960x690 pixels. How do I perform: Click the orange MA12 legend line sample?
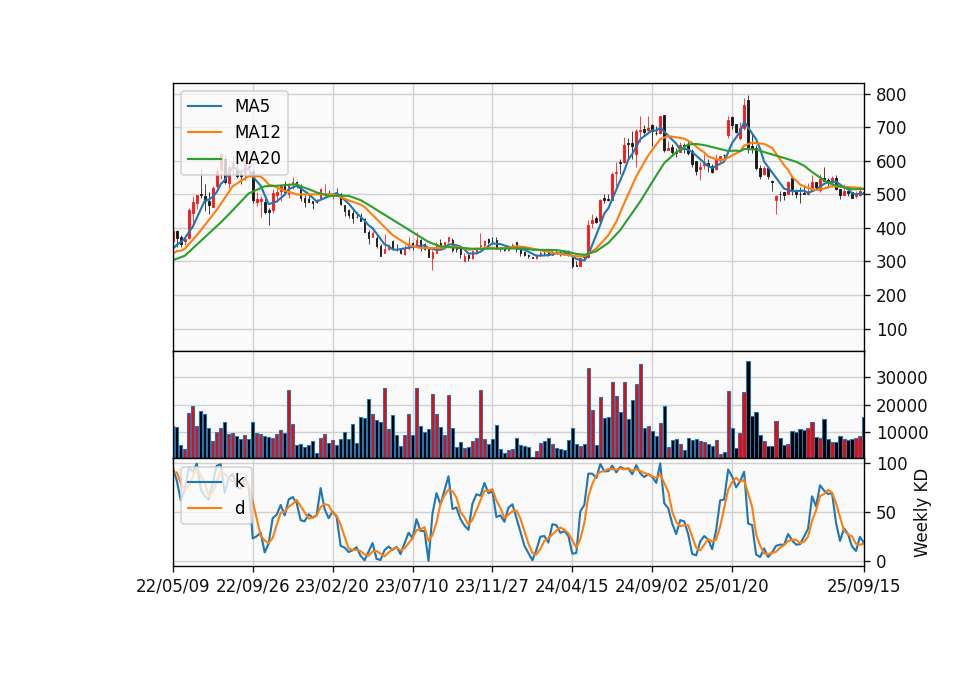point(204,132)
